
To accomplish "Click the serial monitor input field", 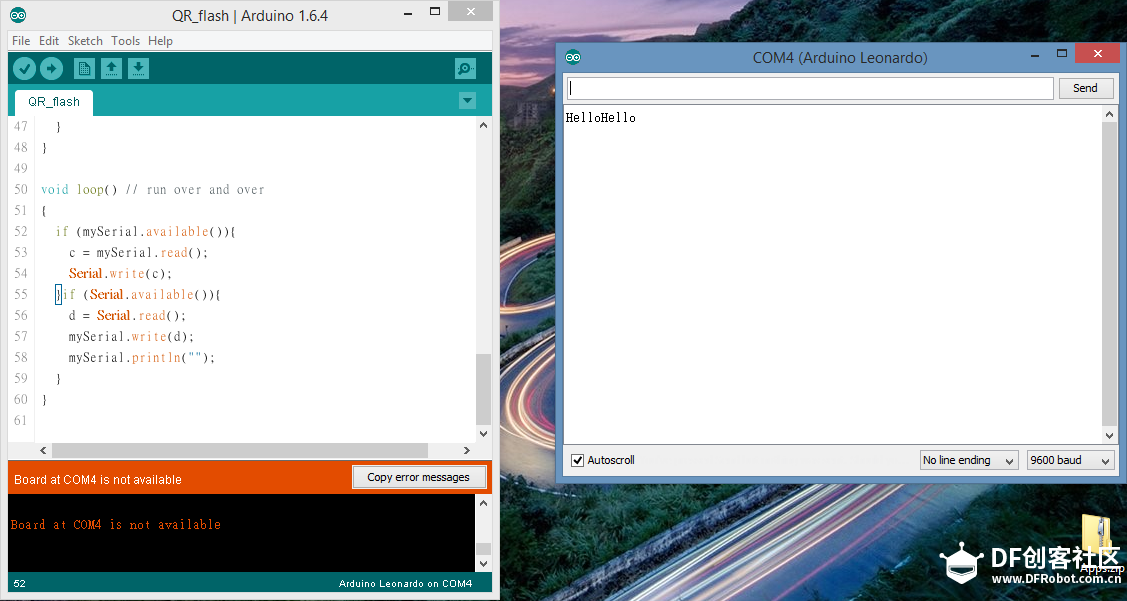I will 809,88.
